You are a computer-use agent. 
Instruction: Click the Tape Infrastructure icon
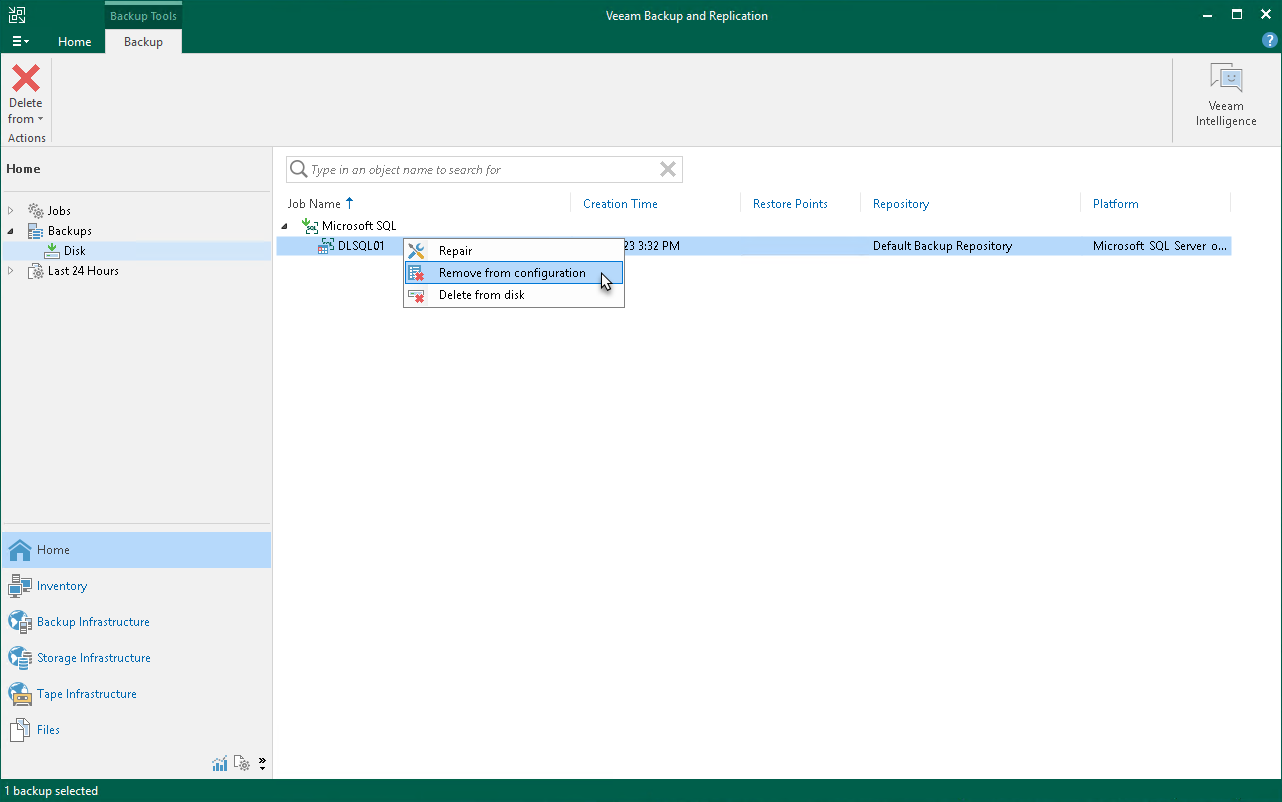[x=20, y=694]
